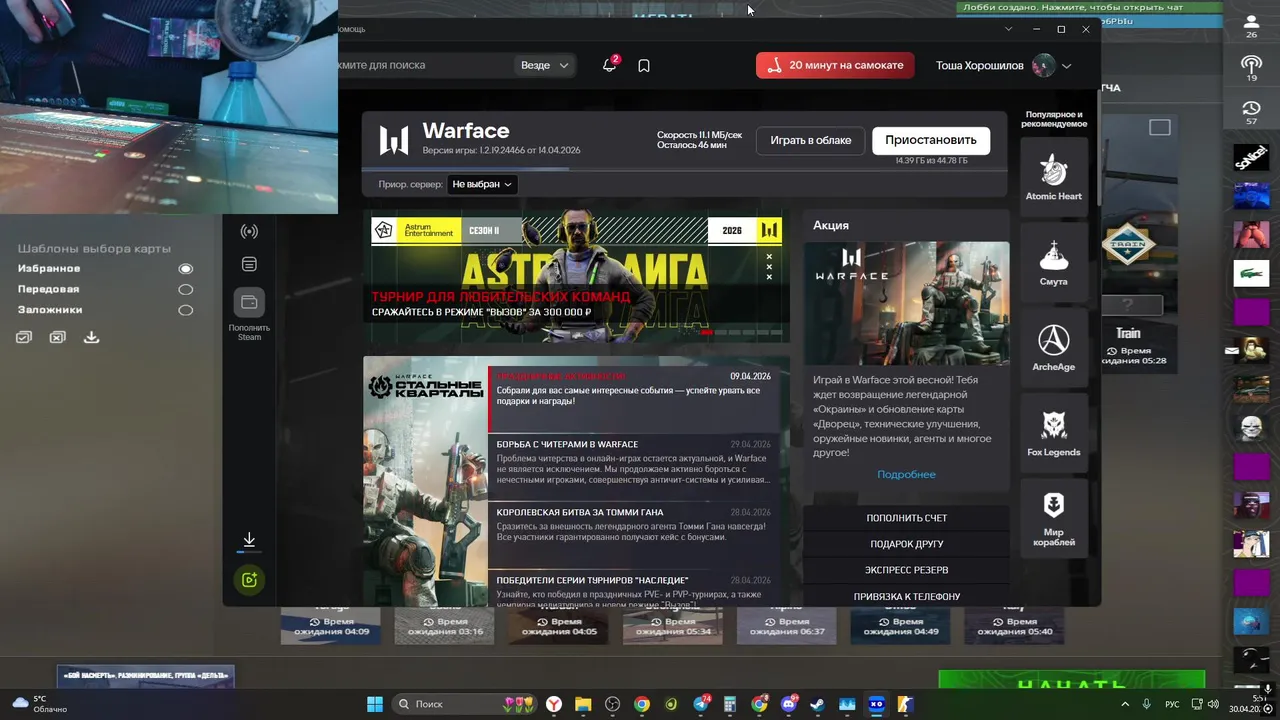Click the launcher search input field
Screen dimensions: 1280x720
(423, 65)
